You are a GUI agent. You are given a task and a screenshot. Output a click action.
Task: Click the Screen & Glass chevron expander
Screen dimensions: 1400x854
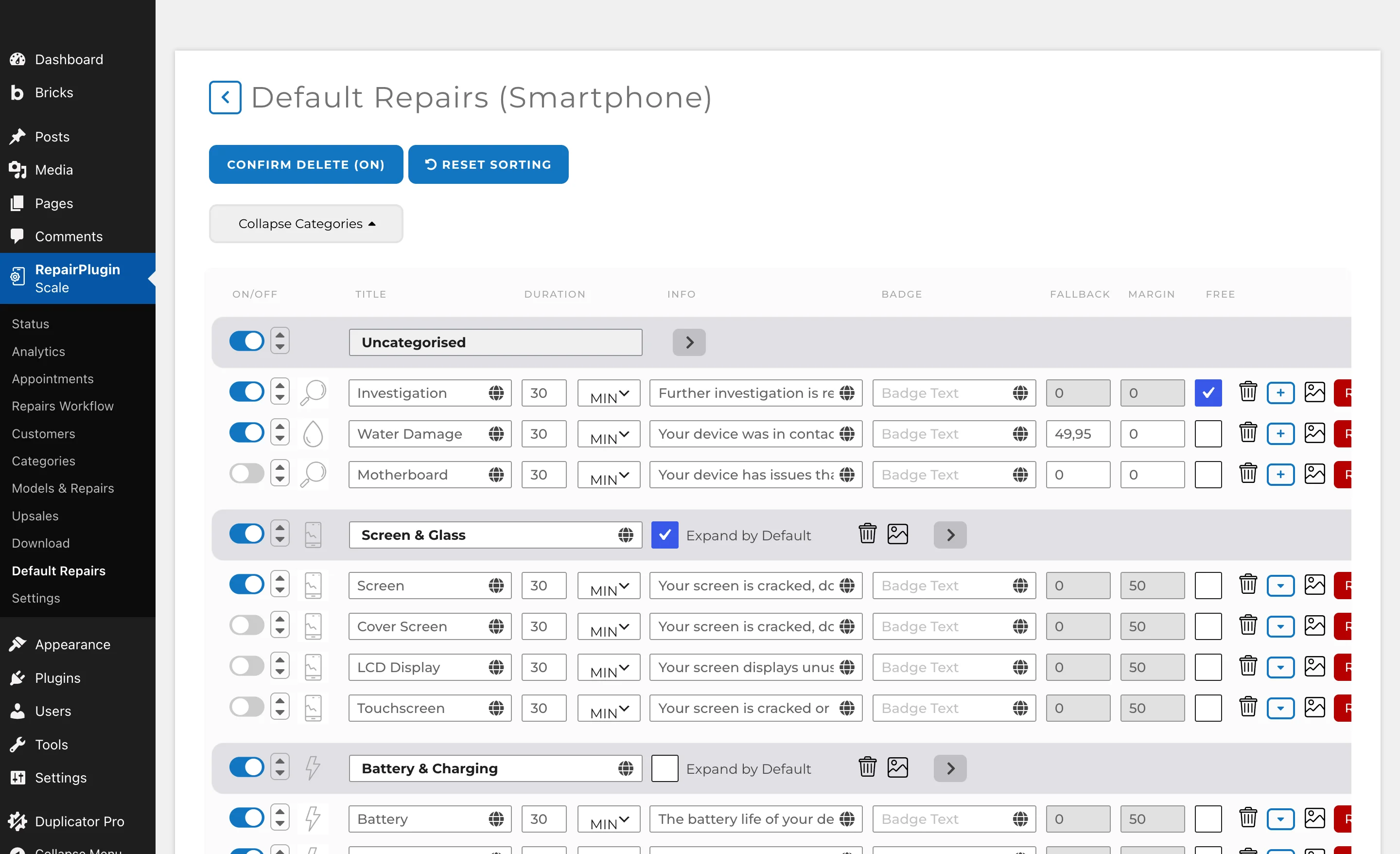[x=950, y=535]
